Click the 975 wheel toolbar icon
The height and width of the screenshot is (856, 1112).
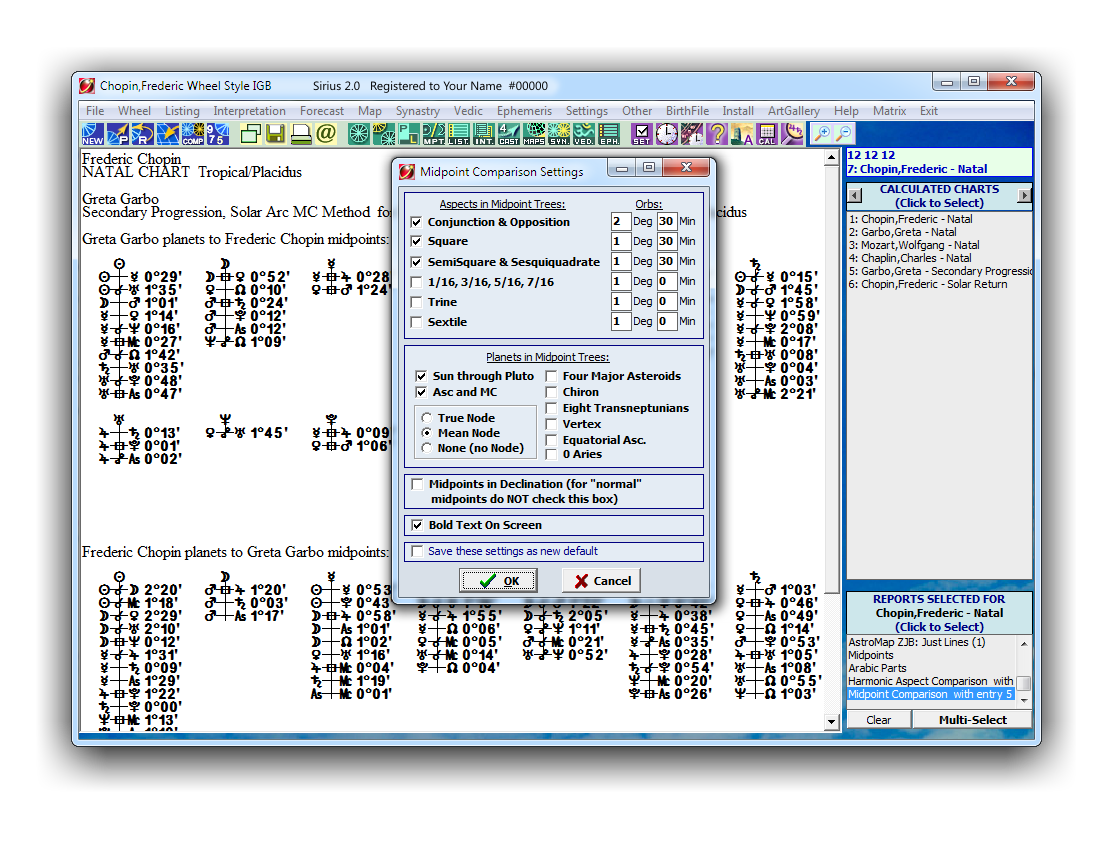point(218,134)
